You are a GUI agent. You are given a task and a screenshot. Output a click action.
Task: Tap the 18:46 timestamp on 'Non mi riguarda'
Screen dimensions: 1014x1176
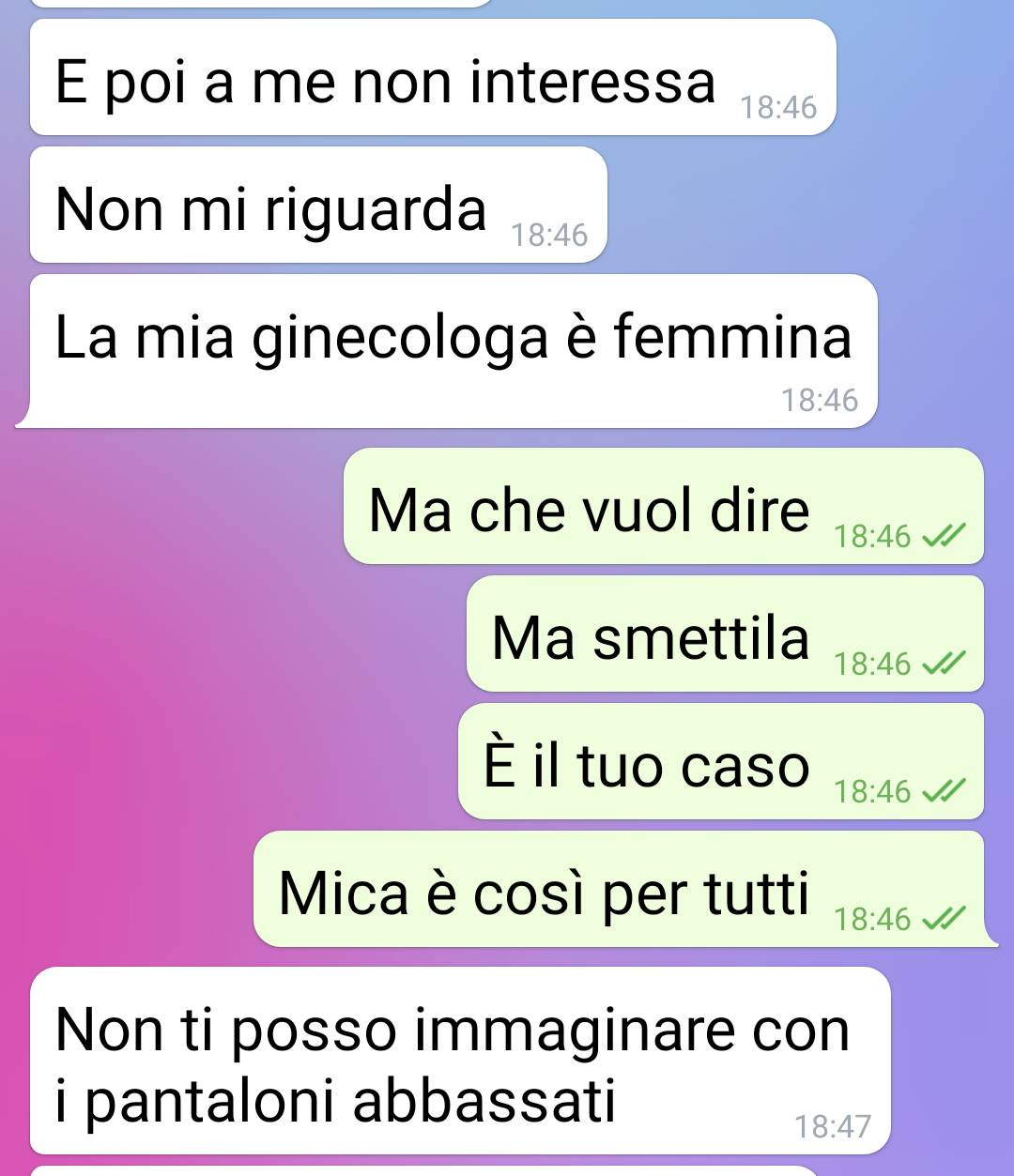coord(549,235)
